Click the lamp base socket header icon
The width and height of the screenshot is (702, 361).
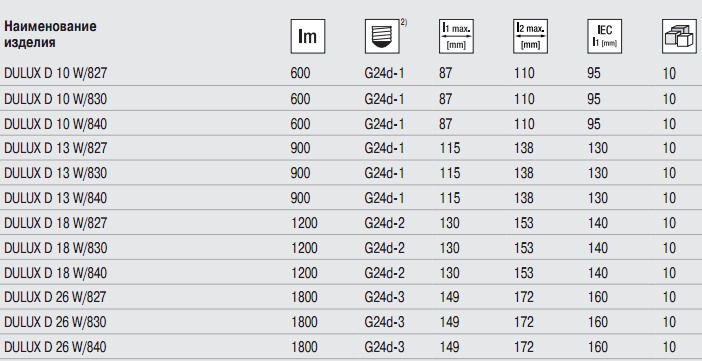coord(382,36)
